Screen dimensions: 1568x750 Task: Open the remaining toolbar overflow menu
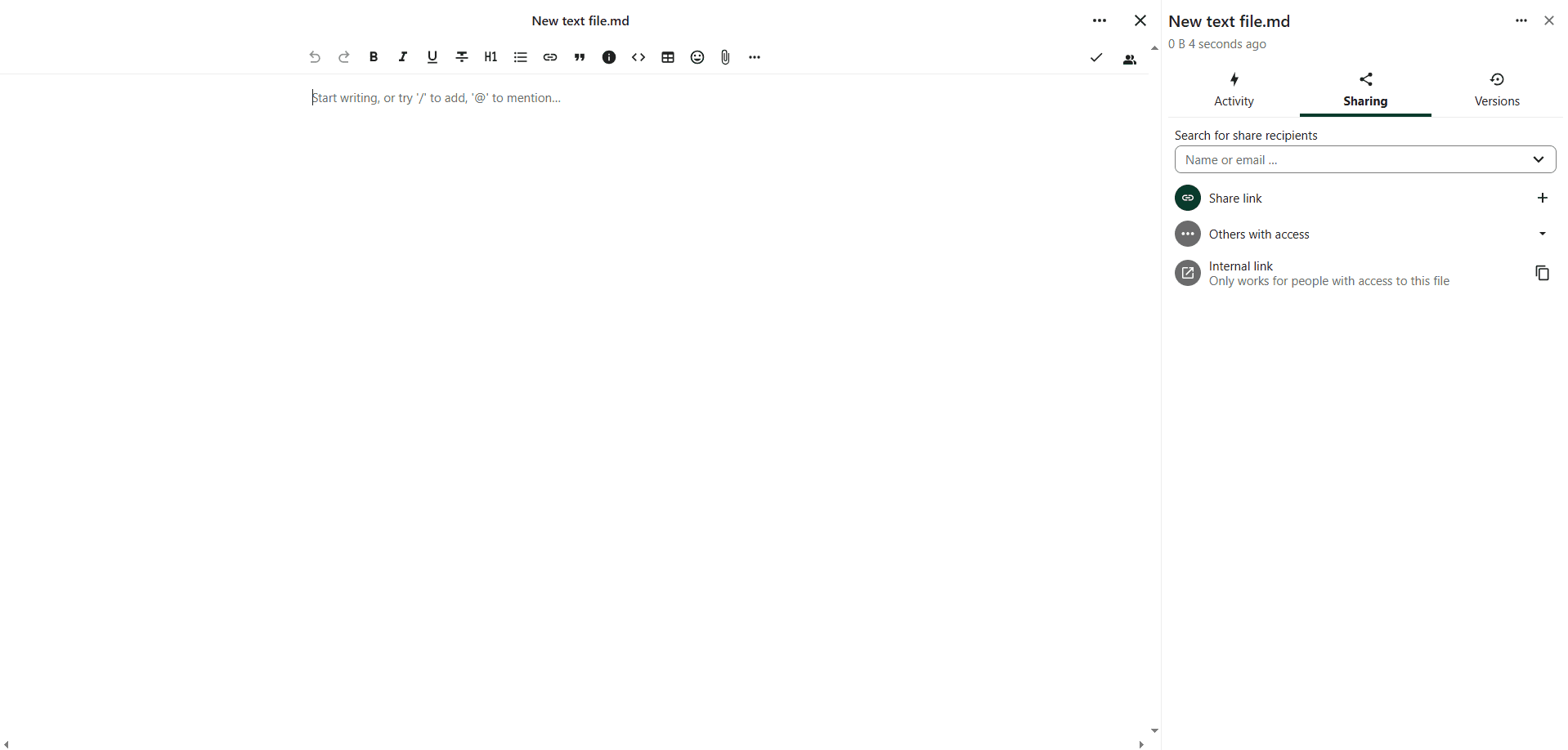pos(755,57)
